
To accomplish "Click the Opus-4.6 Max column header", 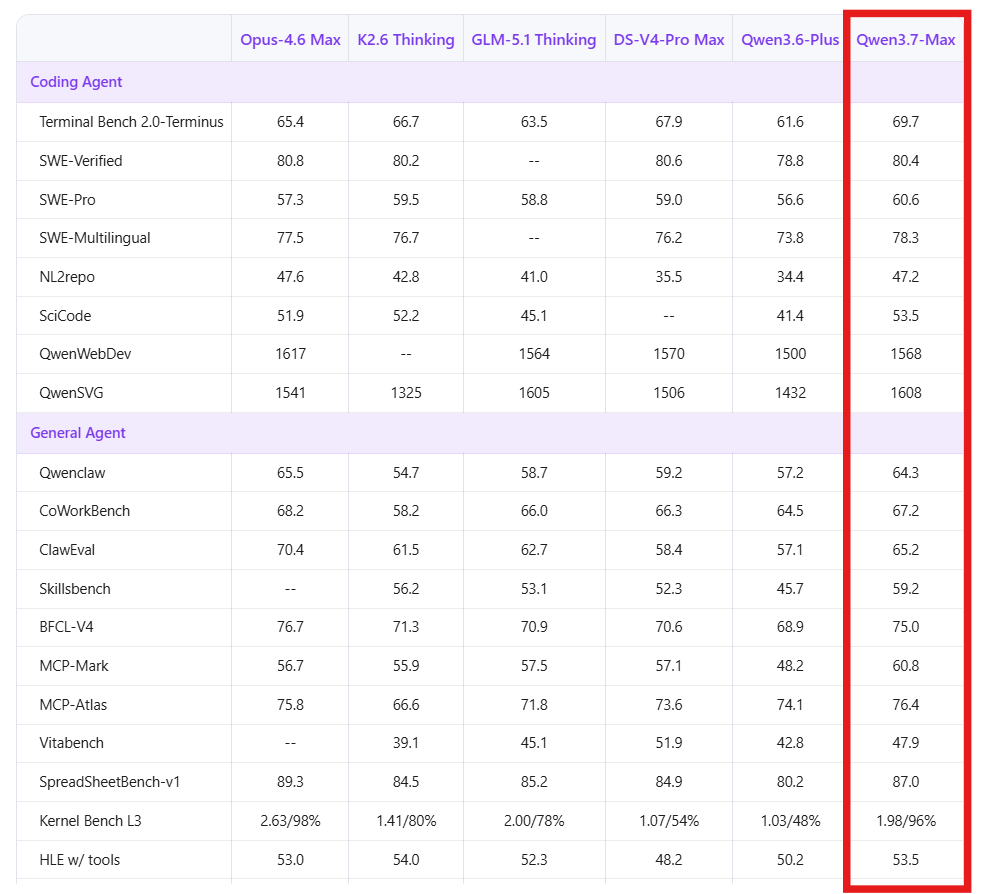I will point(290,39).
